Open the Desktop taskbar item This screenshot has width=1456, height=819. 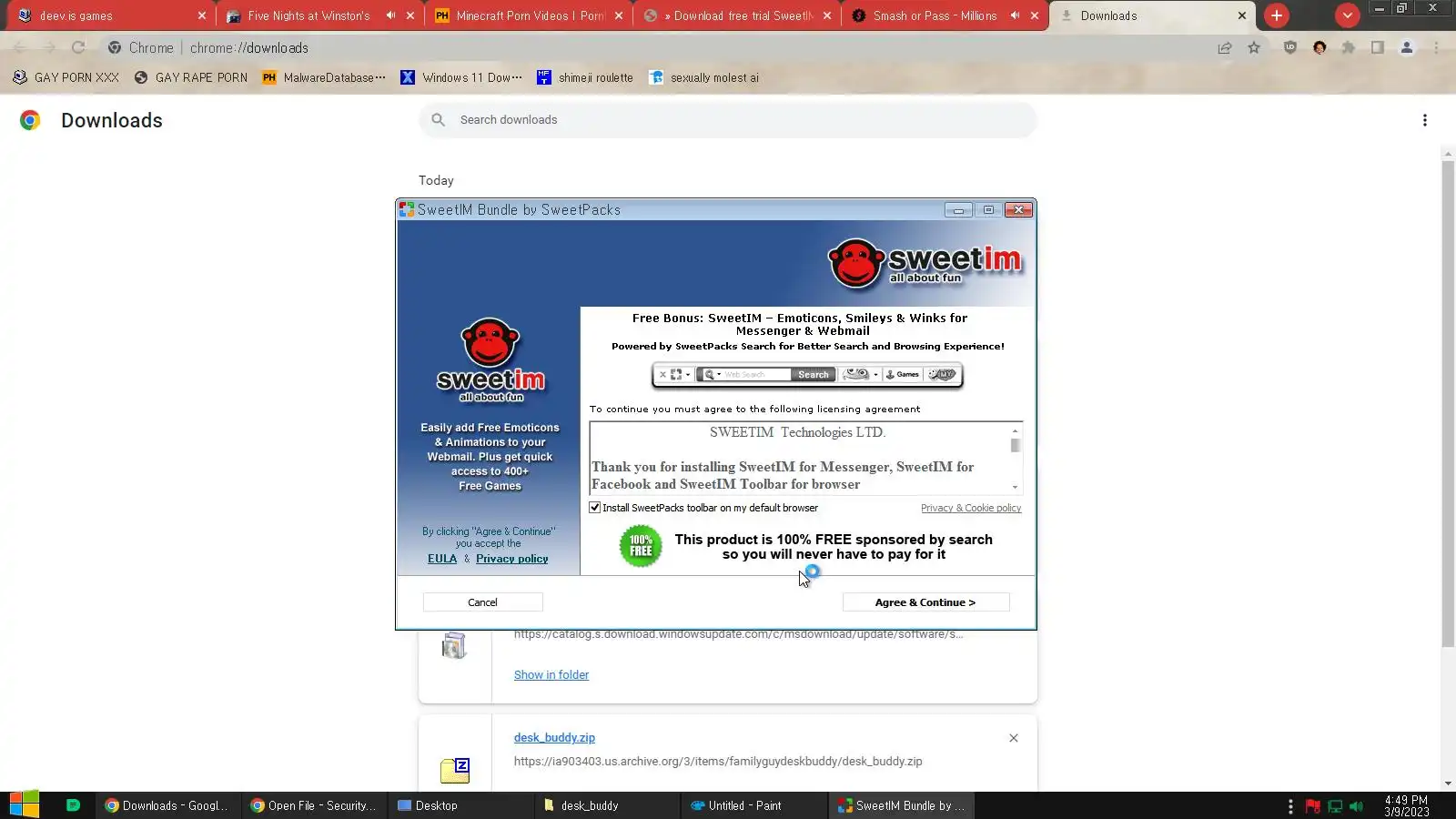(x=460, y=805)
